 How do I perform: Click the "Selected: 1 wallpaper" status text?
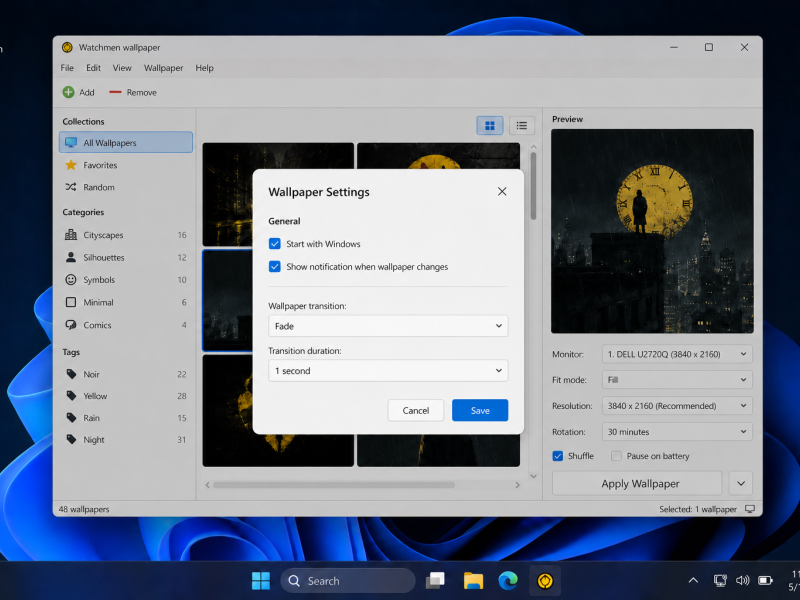697,509
